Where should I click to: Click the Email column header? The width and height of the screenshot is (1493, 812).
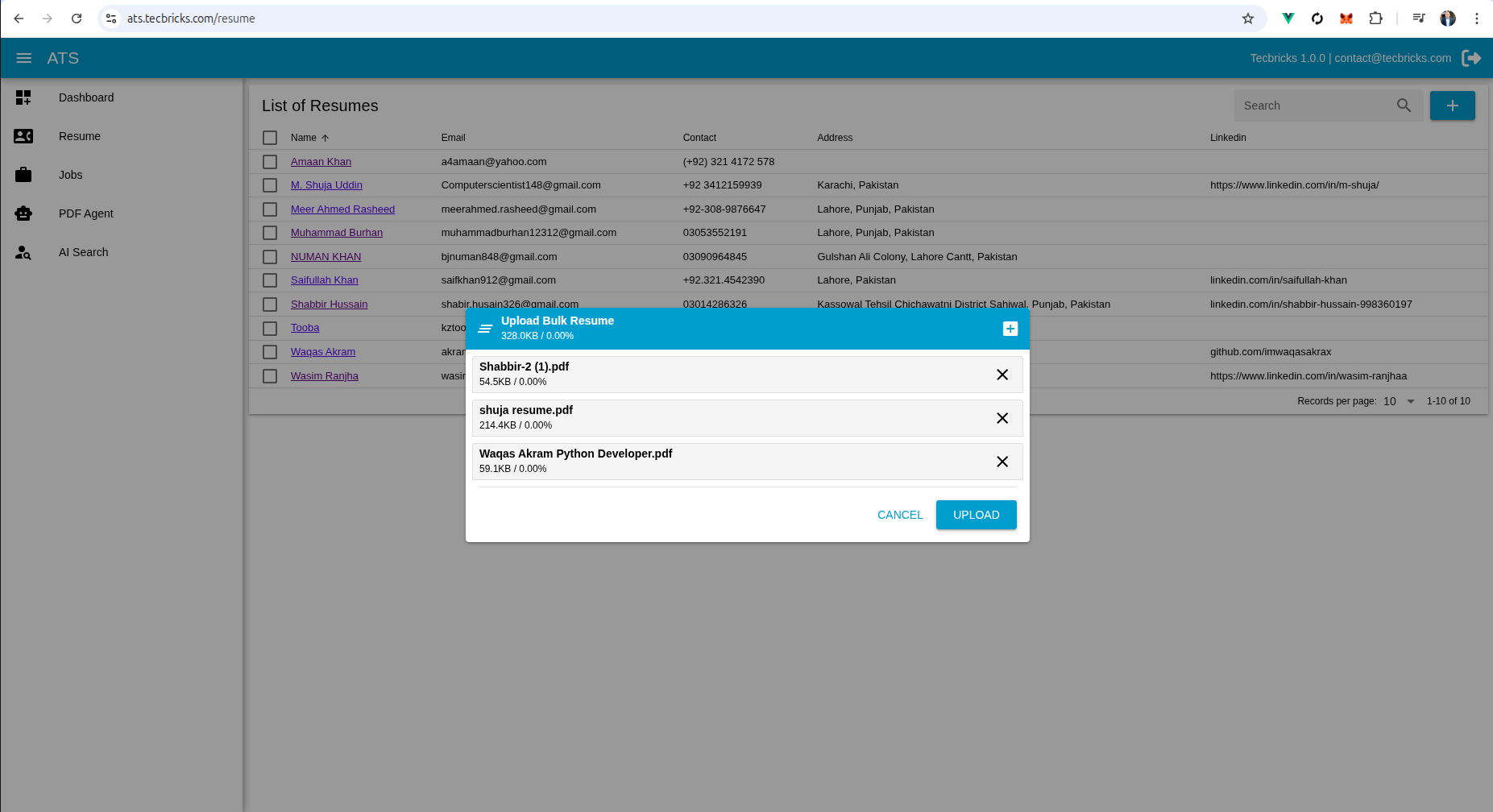coord(453,138)
